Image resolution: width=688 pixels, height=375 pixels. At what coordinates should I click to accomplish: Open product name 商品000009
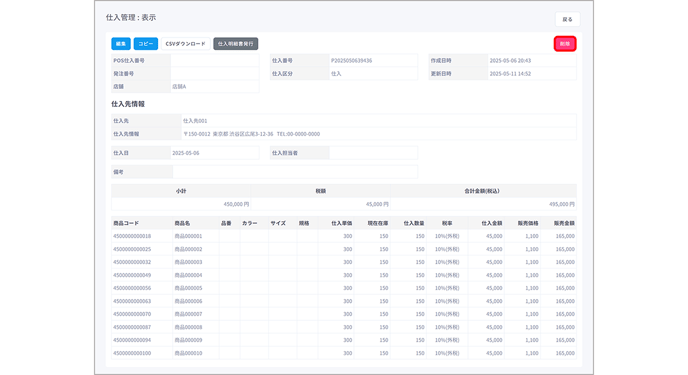click(188, 340)
